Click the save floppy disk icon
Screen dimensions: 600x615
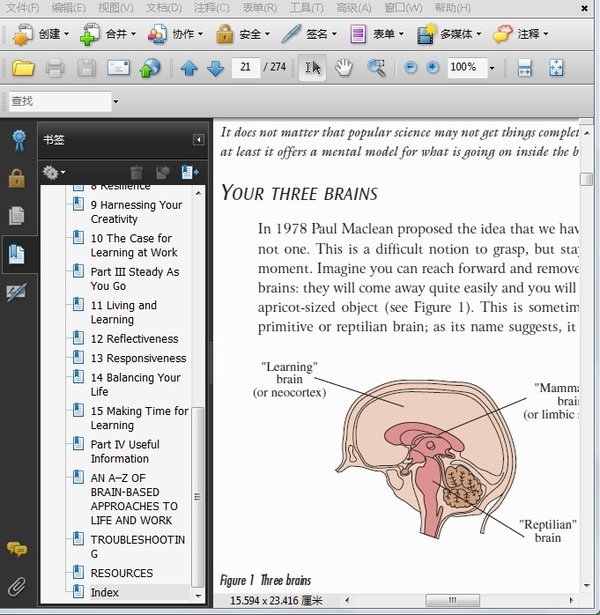tap(87, 68)
